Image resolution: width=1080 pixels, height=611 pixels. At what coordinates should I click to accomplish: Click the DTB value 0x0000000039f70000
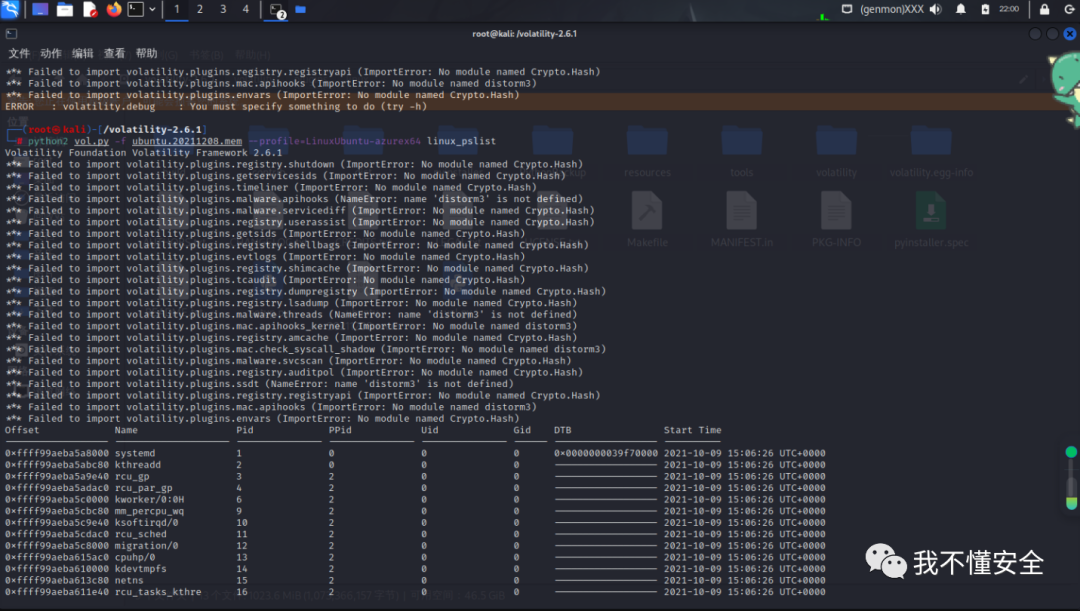click(x=605, y=453)
